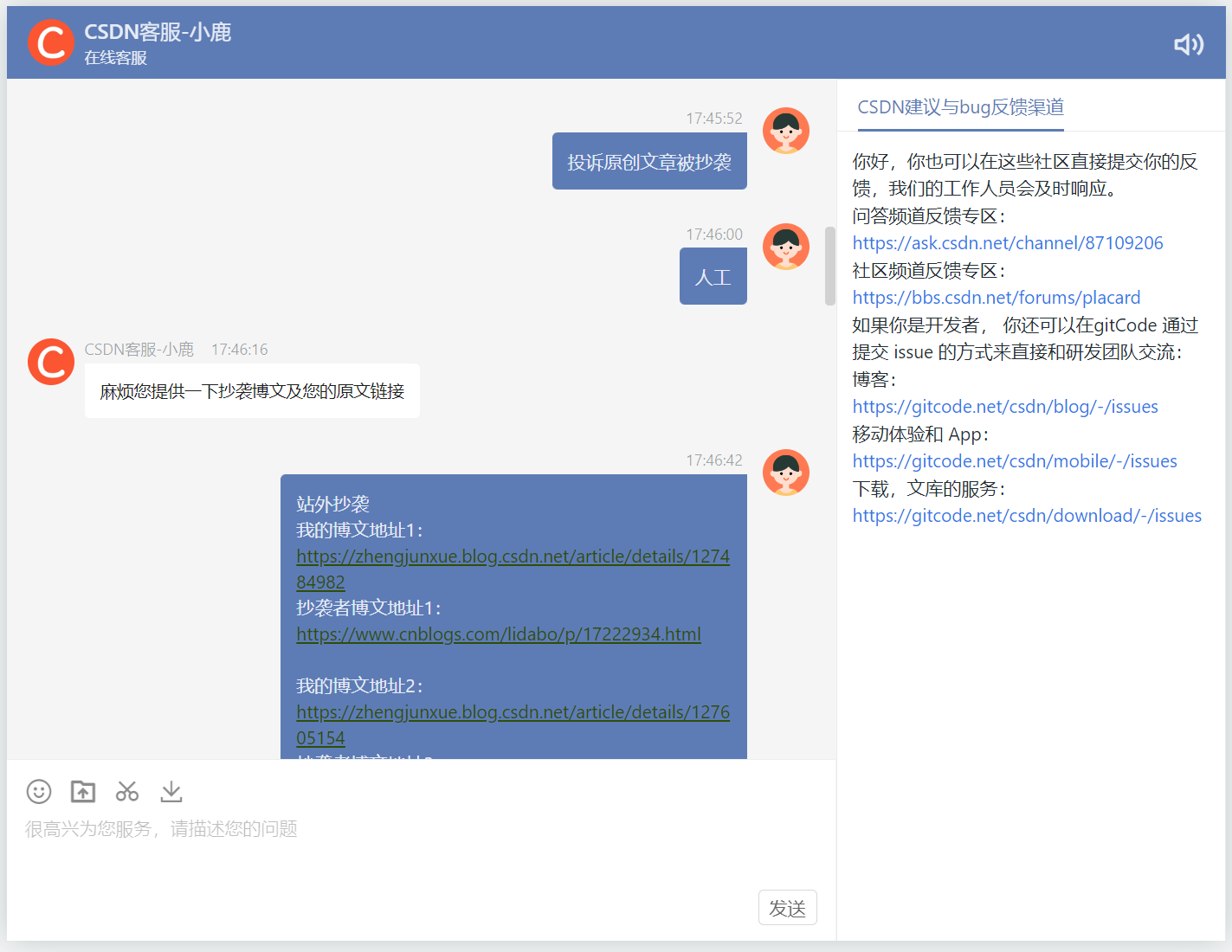Screen dimensions: 1232x952
Task: Click the 在线客服 subtitle
Action: 115,58
